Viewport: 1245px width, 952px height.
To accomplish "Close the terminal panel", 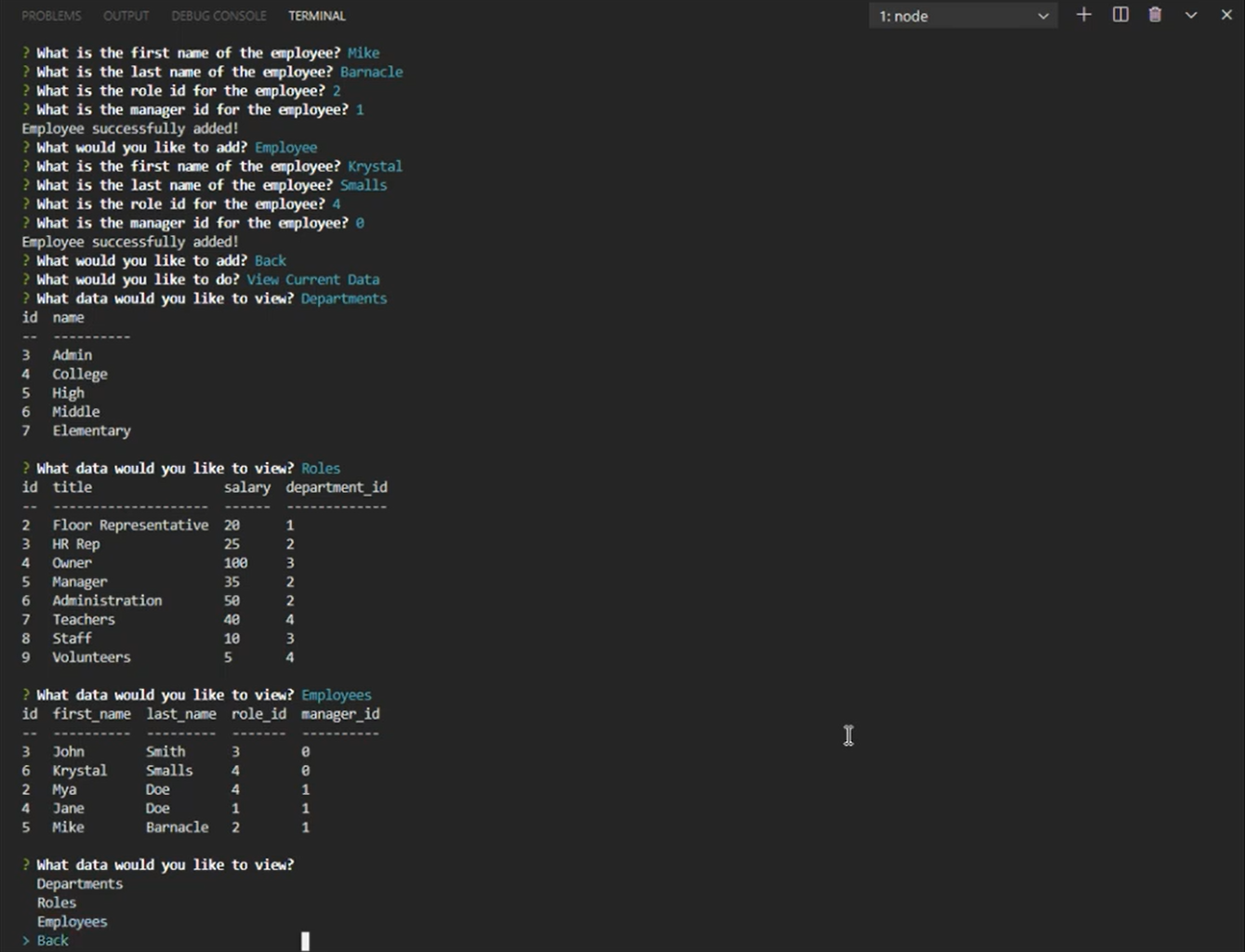I will click(x=1226, y=15).
